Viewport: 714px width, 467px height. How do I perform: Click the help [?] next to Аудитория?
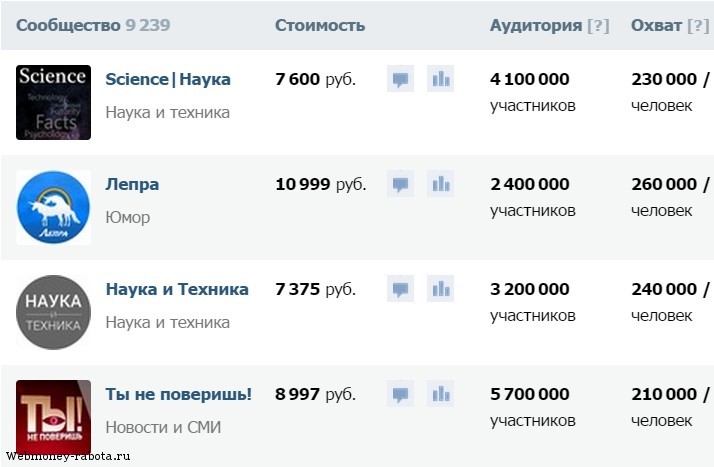coord(598,26)
